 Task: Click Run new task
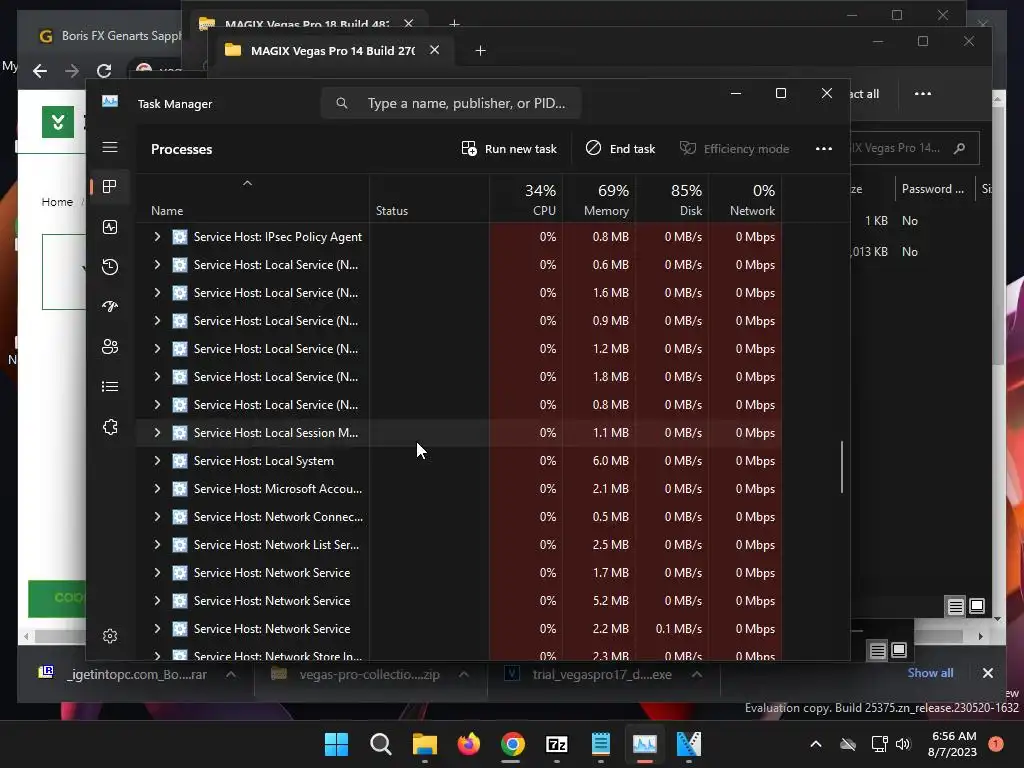[509, 149]
